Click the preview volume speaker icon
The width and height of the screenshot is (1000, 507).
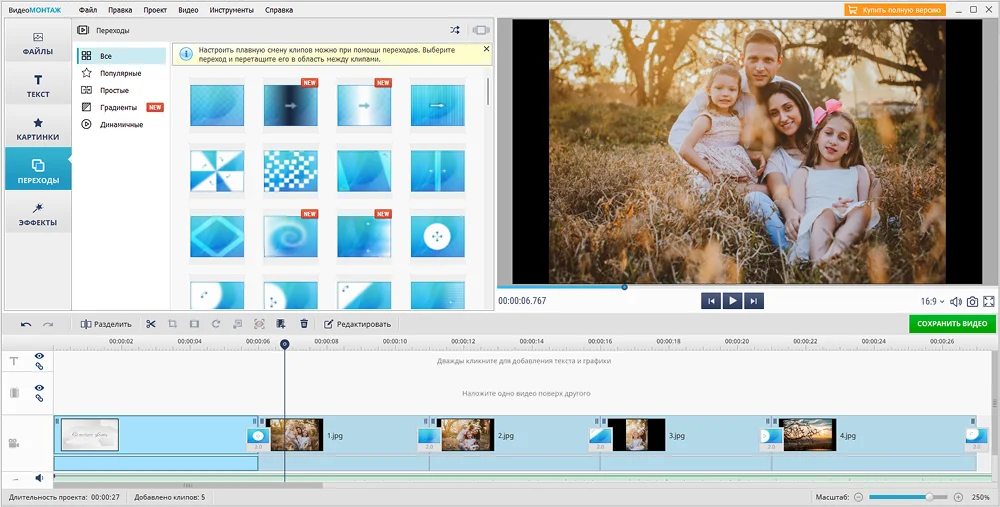tap(956, 301)
